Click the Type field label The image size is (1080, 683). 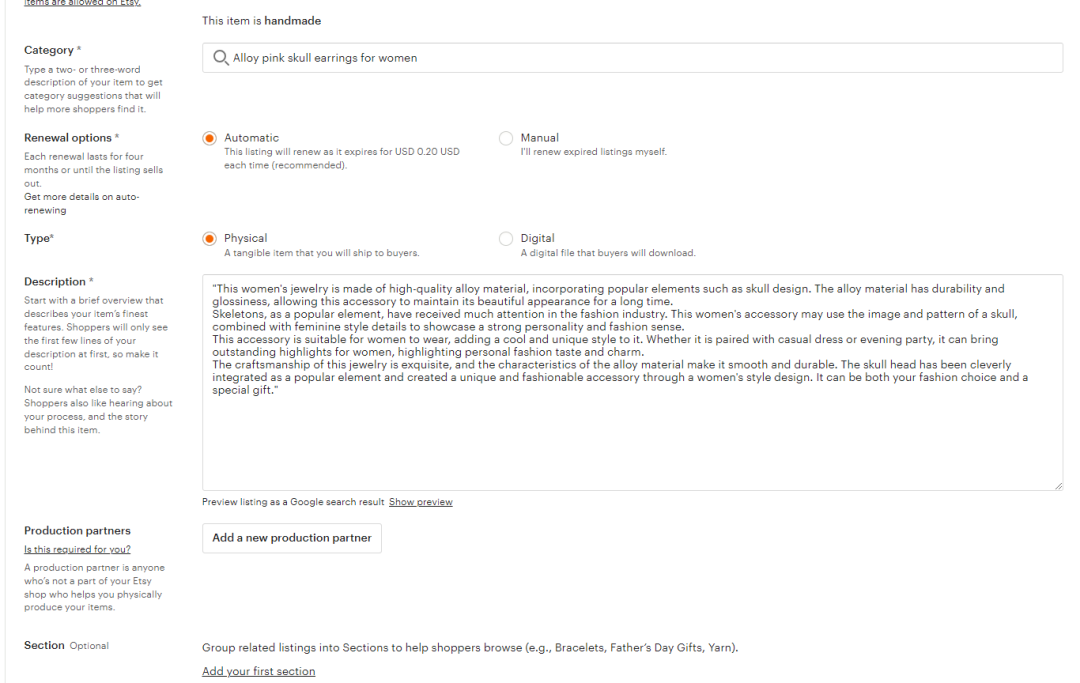tap(38, 239)
